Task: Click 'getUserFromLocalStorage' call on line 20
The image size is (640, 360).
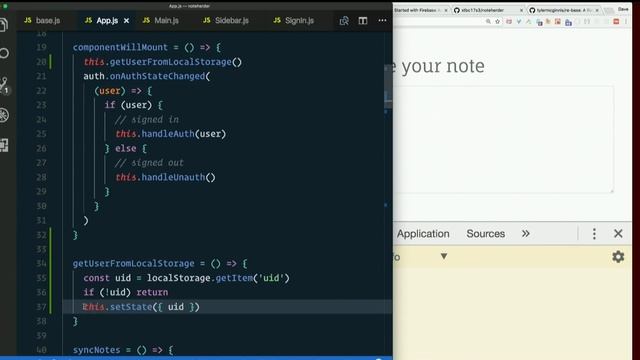Action: [x=171, y=62]
